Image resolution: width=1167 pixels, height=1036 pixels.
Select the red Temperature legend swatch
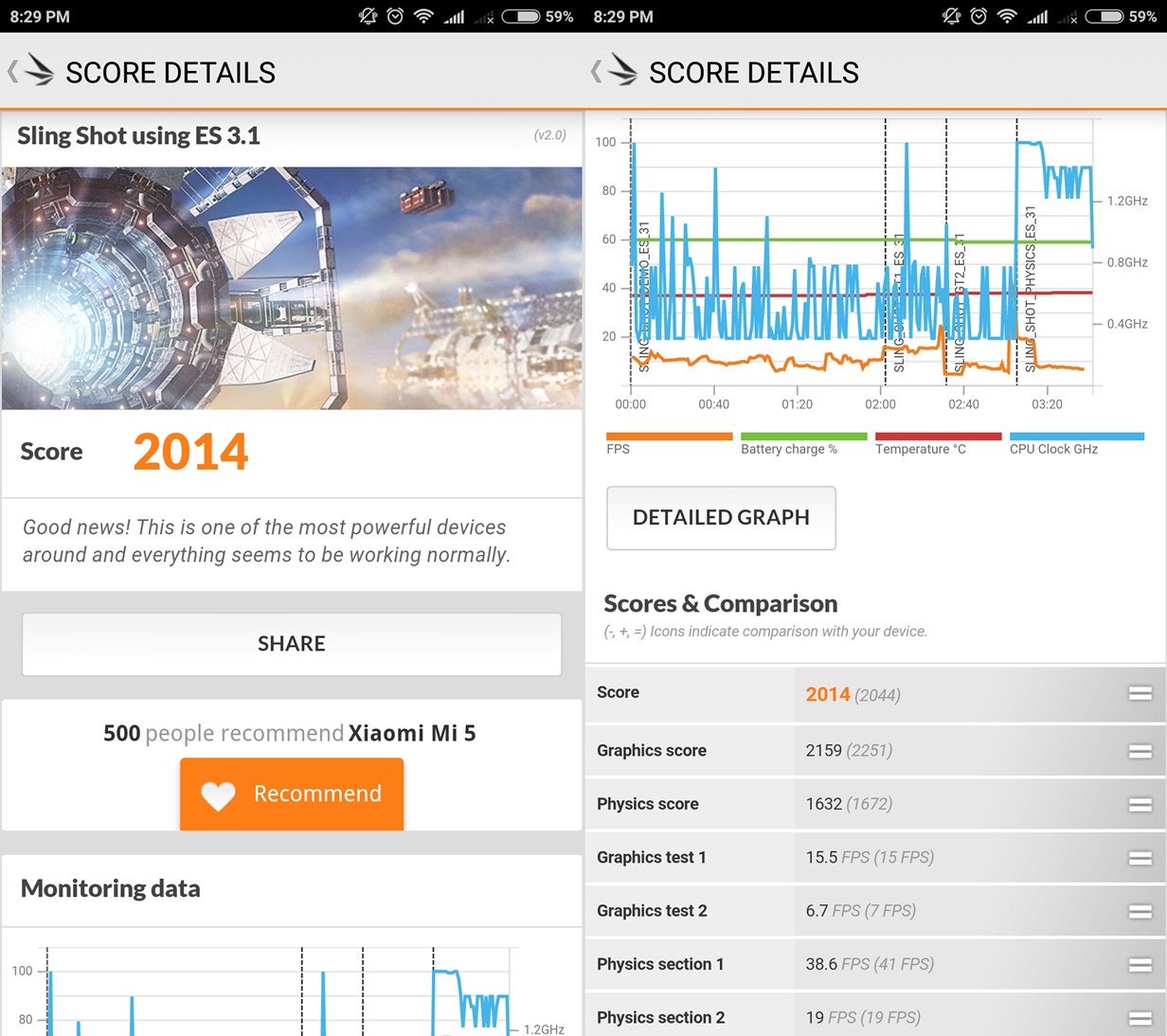point(938,437)
